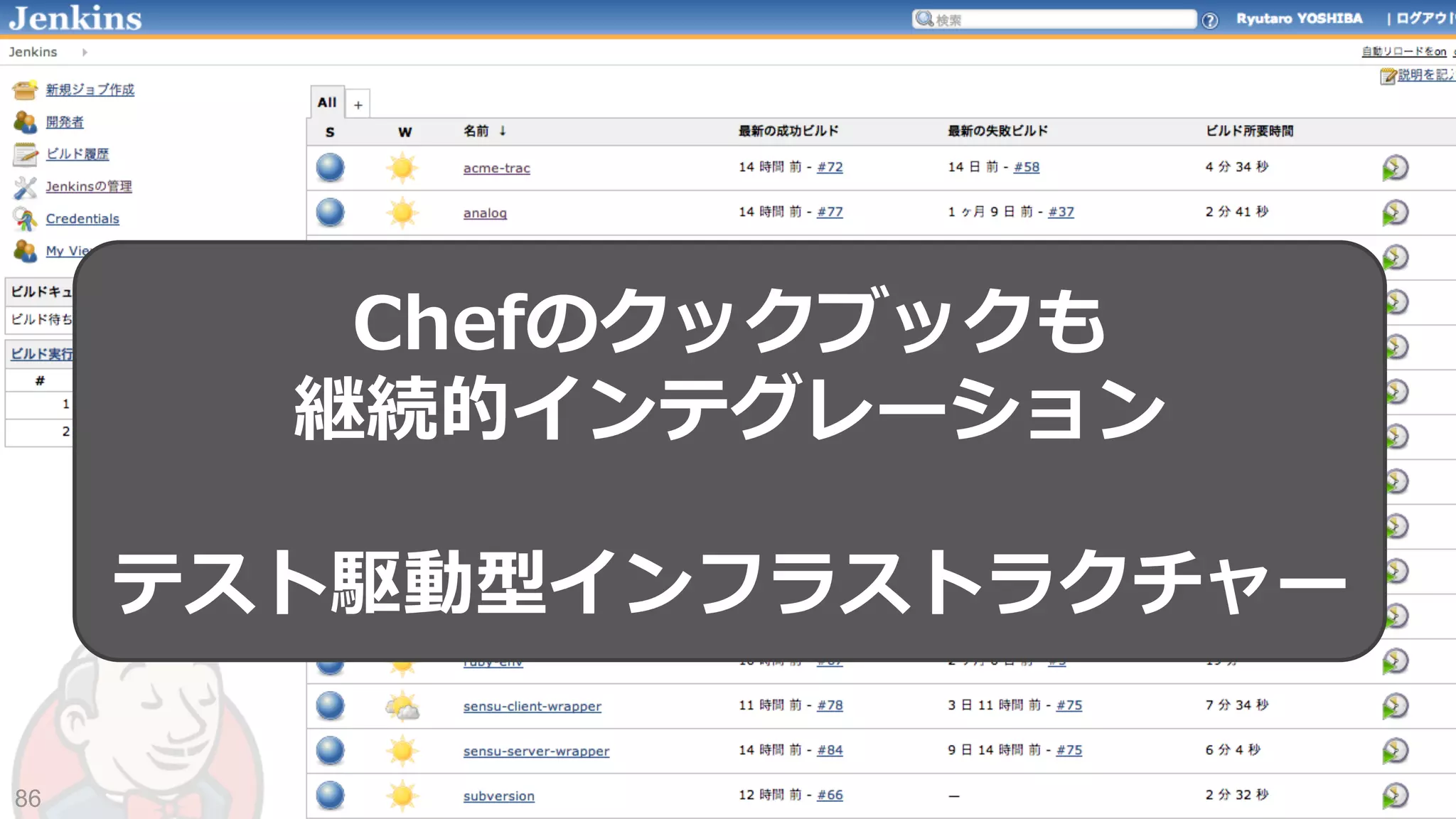Click inside the 検索 search field
The height and width of the screenshot is (819, 1456).
click(1054, 19)
